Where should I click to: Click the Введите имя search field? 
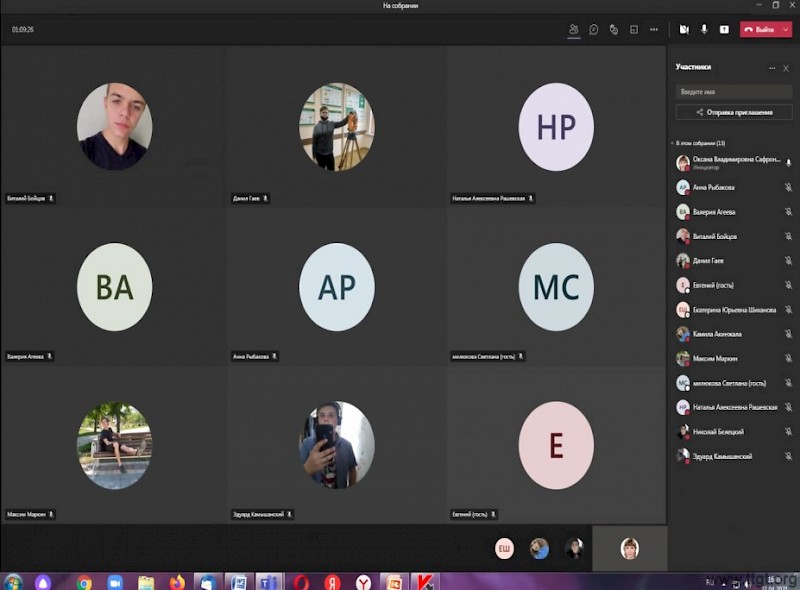(734, 91)
